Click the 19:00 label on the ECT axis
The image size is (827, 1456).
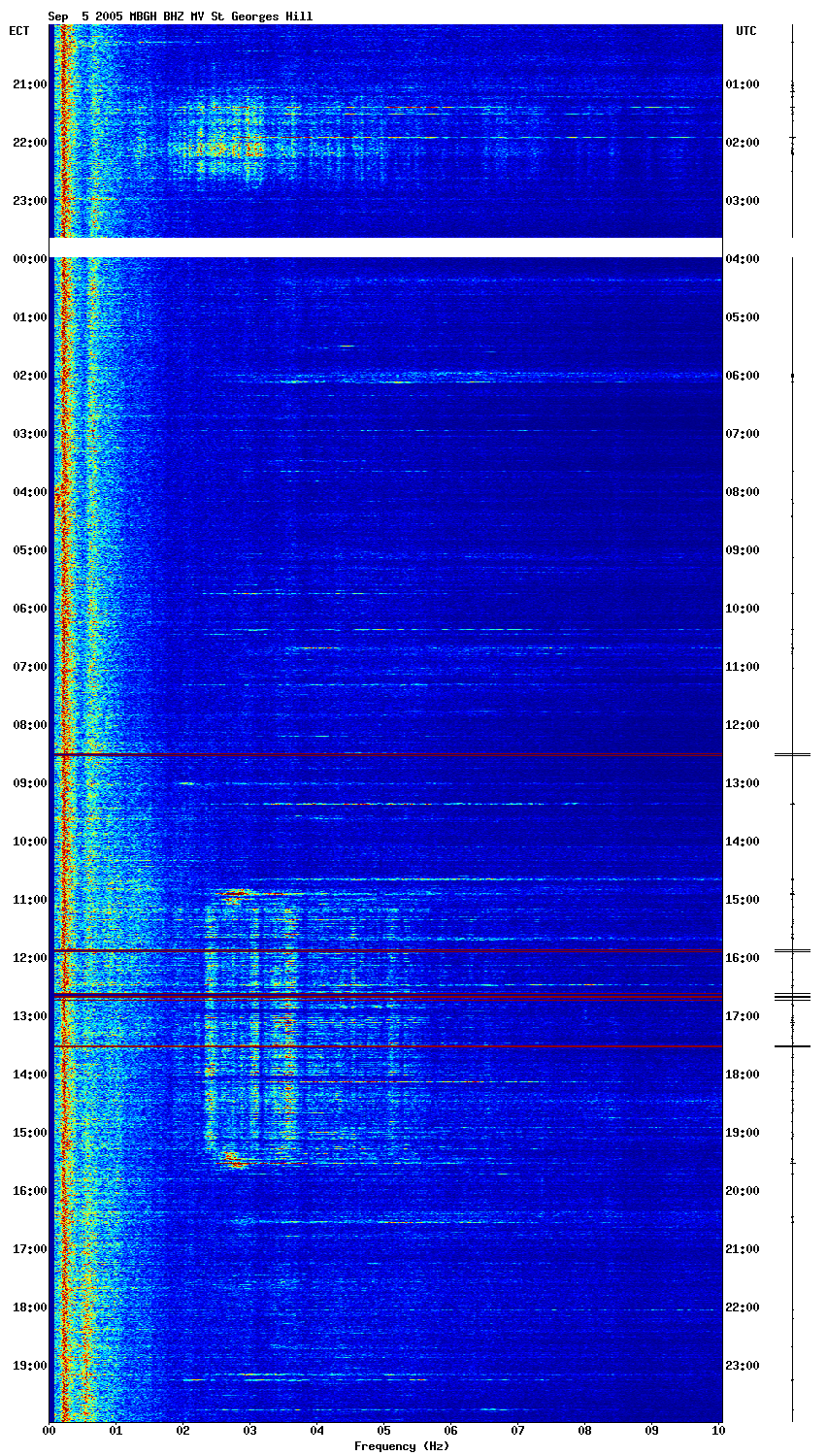[x=29, y=1366]
